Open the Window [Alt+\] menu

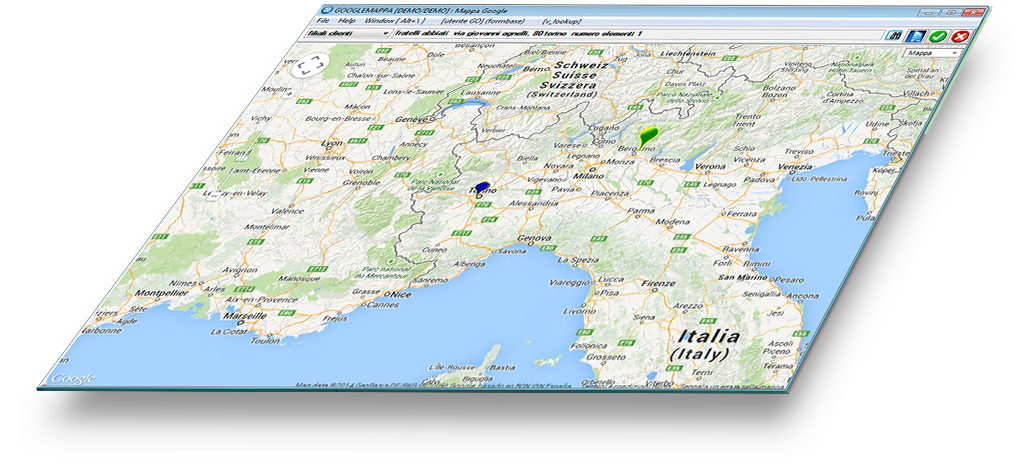[395, 21]
